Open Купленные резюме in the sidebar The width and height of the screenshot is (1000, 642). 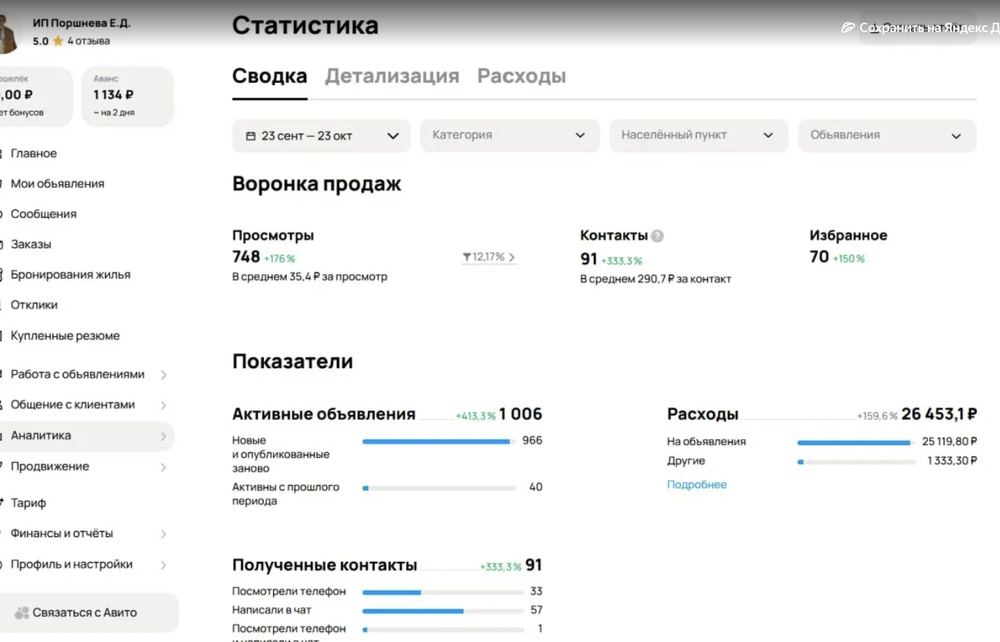click(65, 336)
